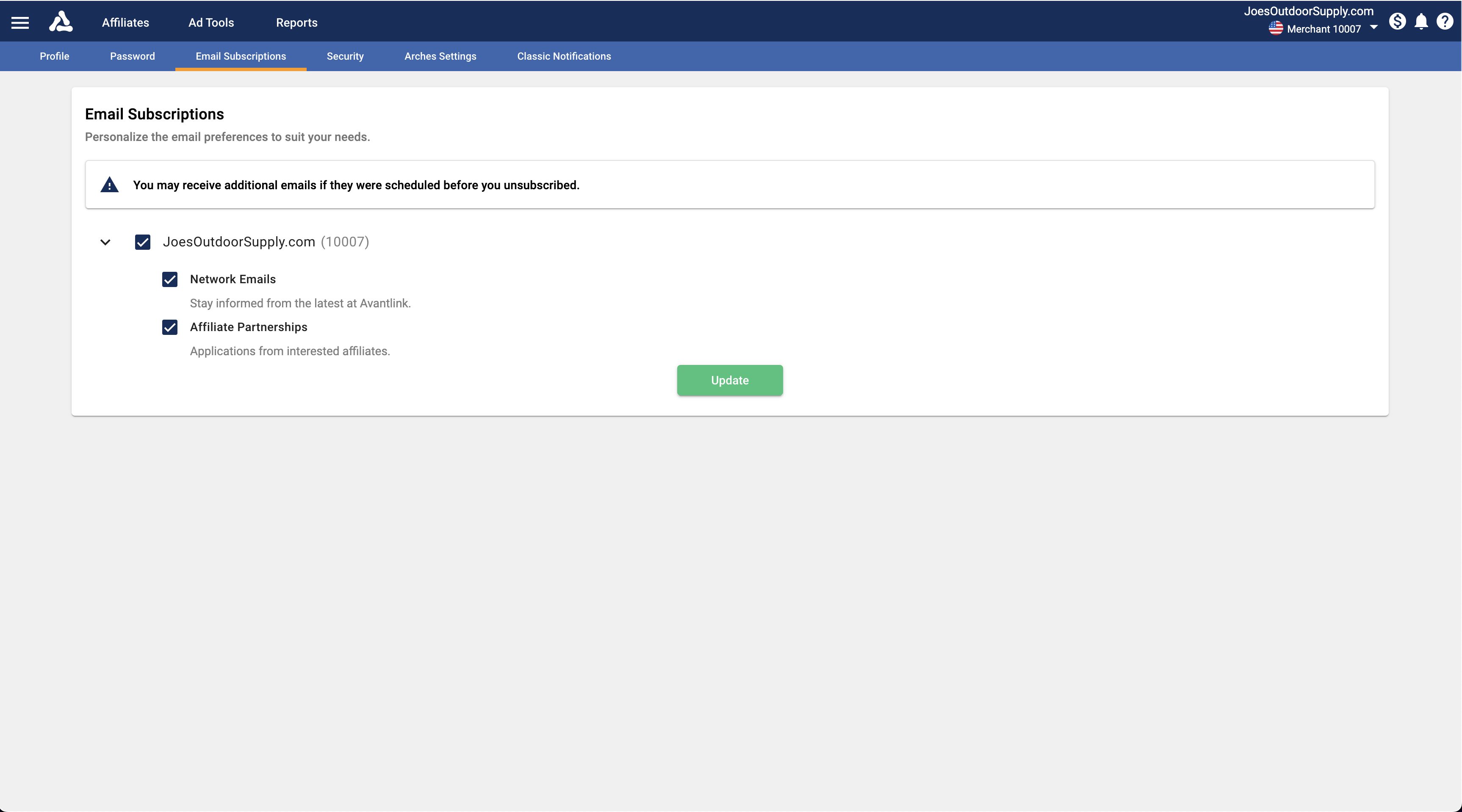
Task: Click 'Stay informed from the latest at Avantlink.' text
Action: pos(300,304)
